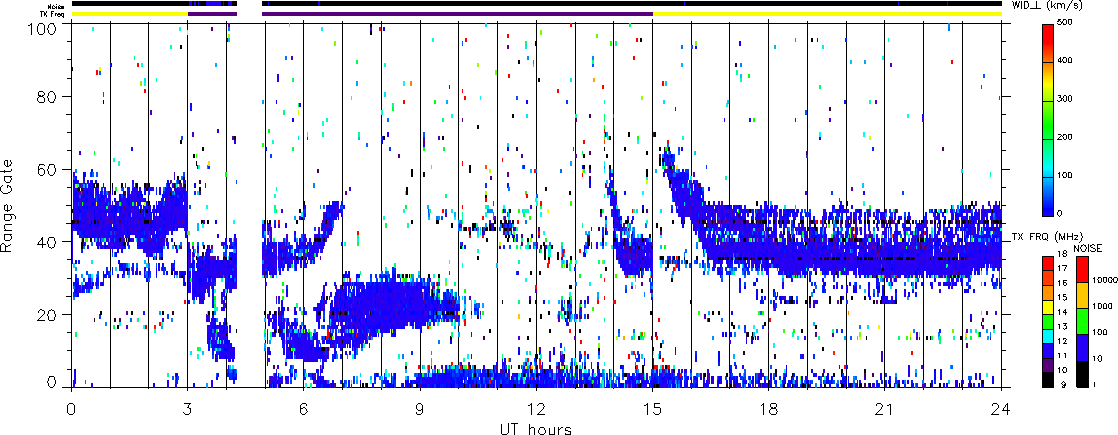The height and width of the screenshot is (435, 1118).
Task: Click x-axis tick label "21"
Action: point(885,408)
